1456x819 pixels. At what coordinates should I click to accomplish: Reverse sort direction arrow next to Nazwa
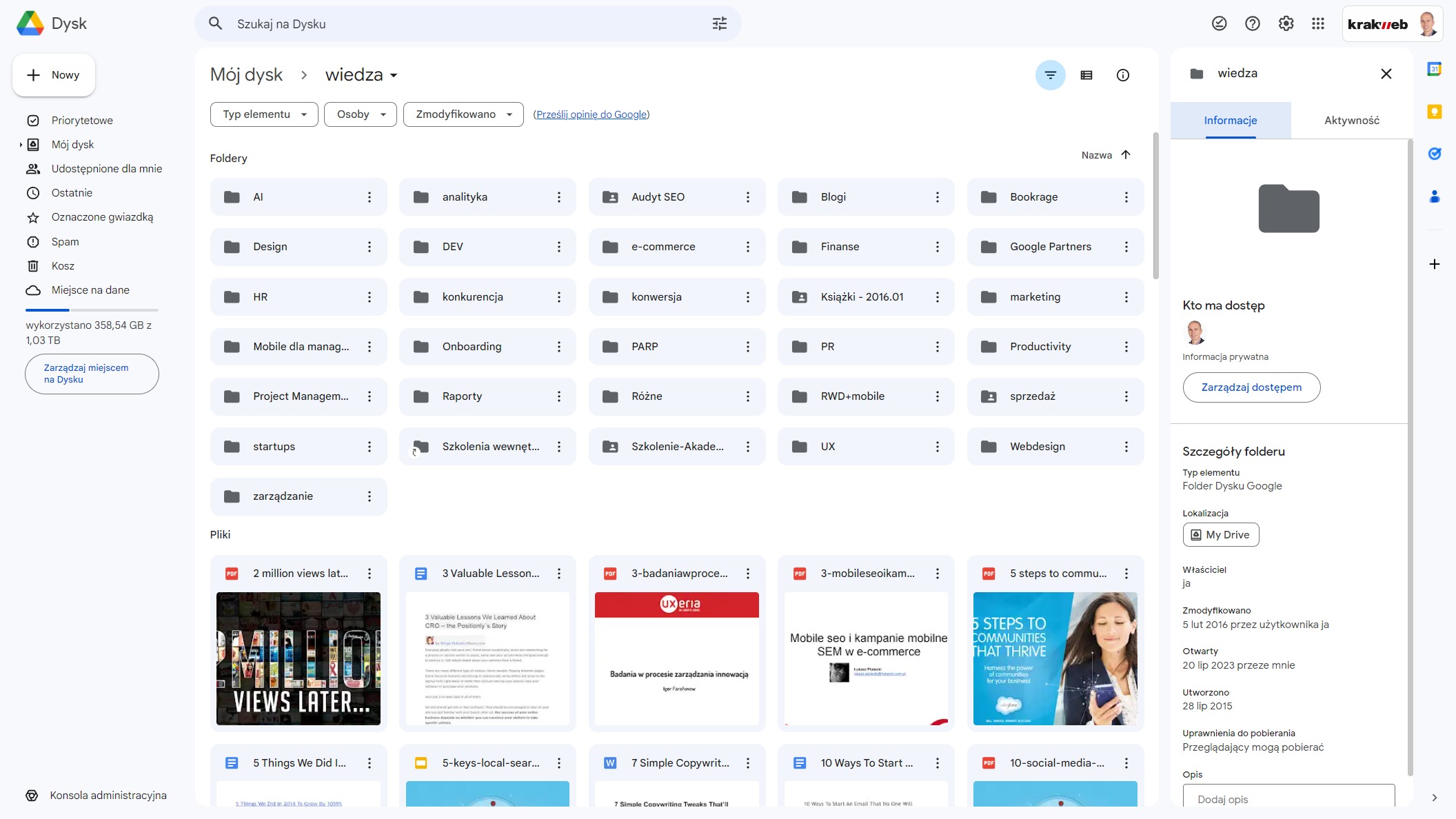(x=1126, y=155)
